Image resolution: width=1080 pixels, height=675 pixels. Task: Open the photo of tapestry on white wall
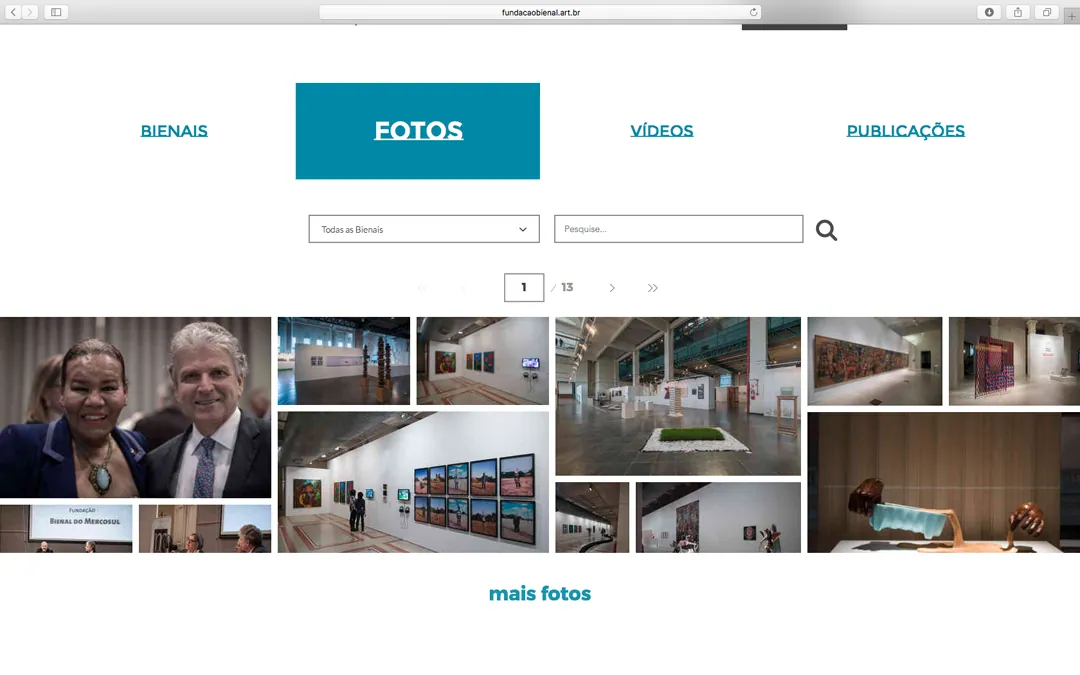coord(718,517)
